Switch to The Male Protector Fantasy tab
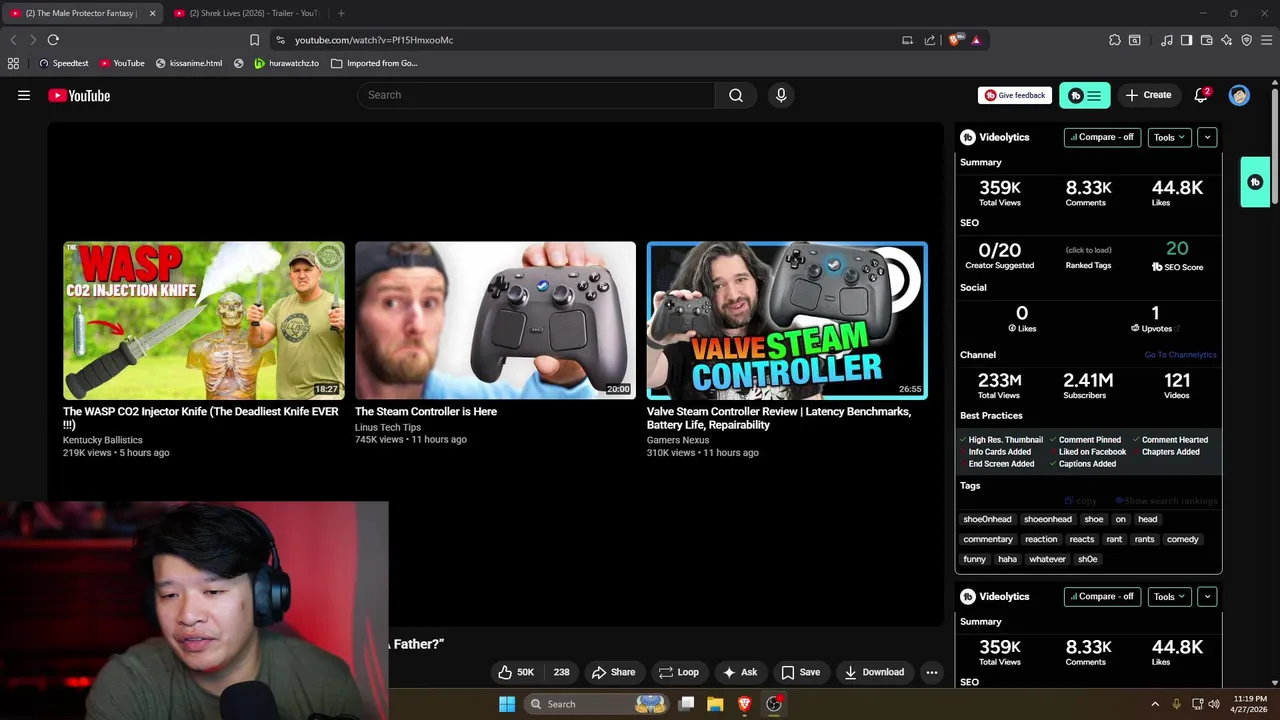This screenshot has width=1280, height=720. click(x=81, y=13)
